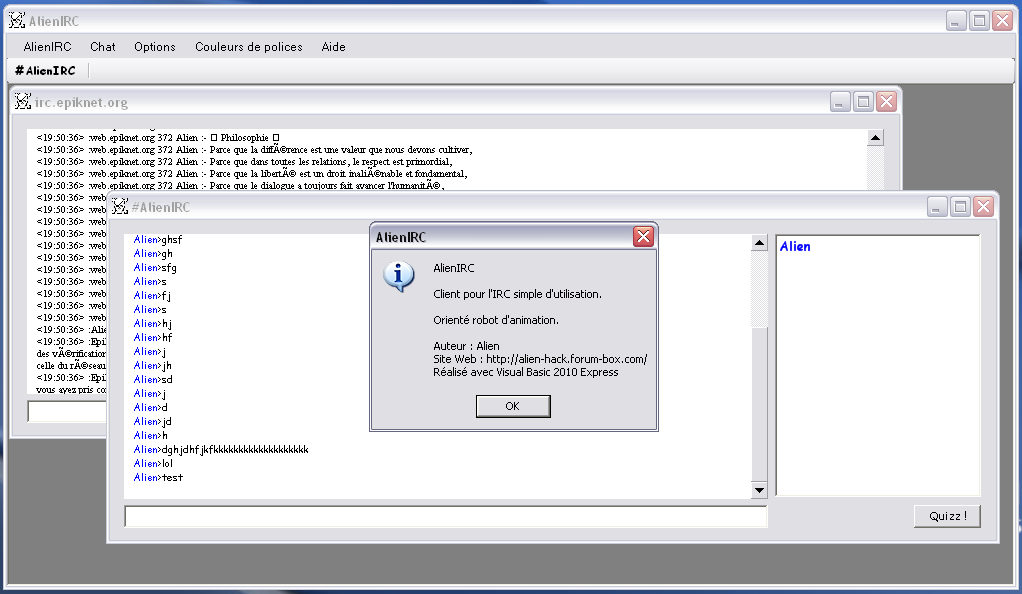This screenshot has width=1022, height=594.
Task: Focus the #AlienIRC message input field
Action: click(446, 516)
